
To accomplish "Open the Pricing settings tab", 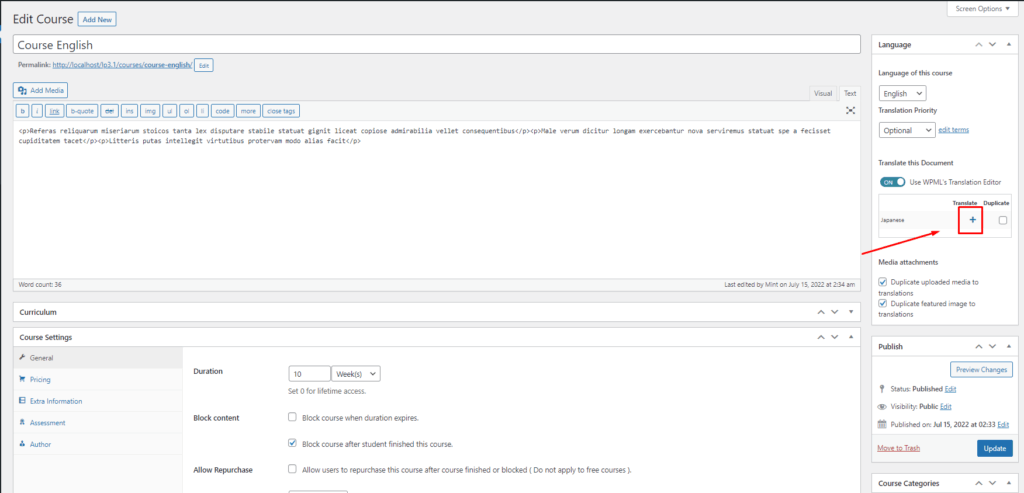I will [x=98, y=379].
